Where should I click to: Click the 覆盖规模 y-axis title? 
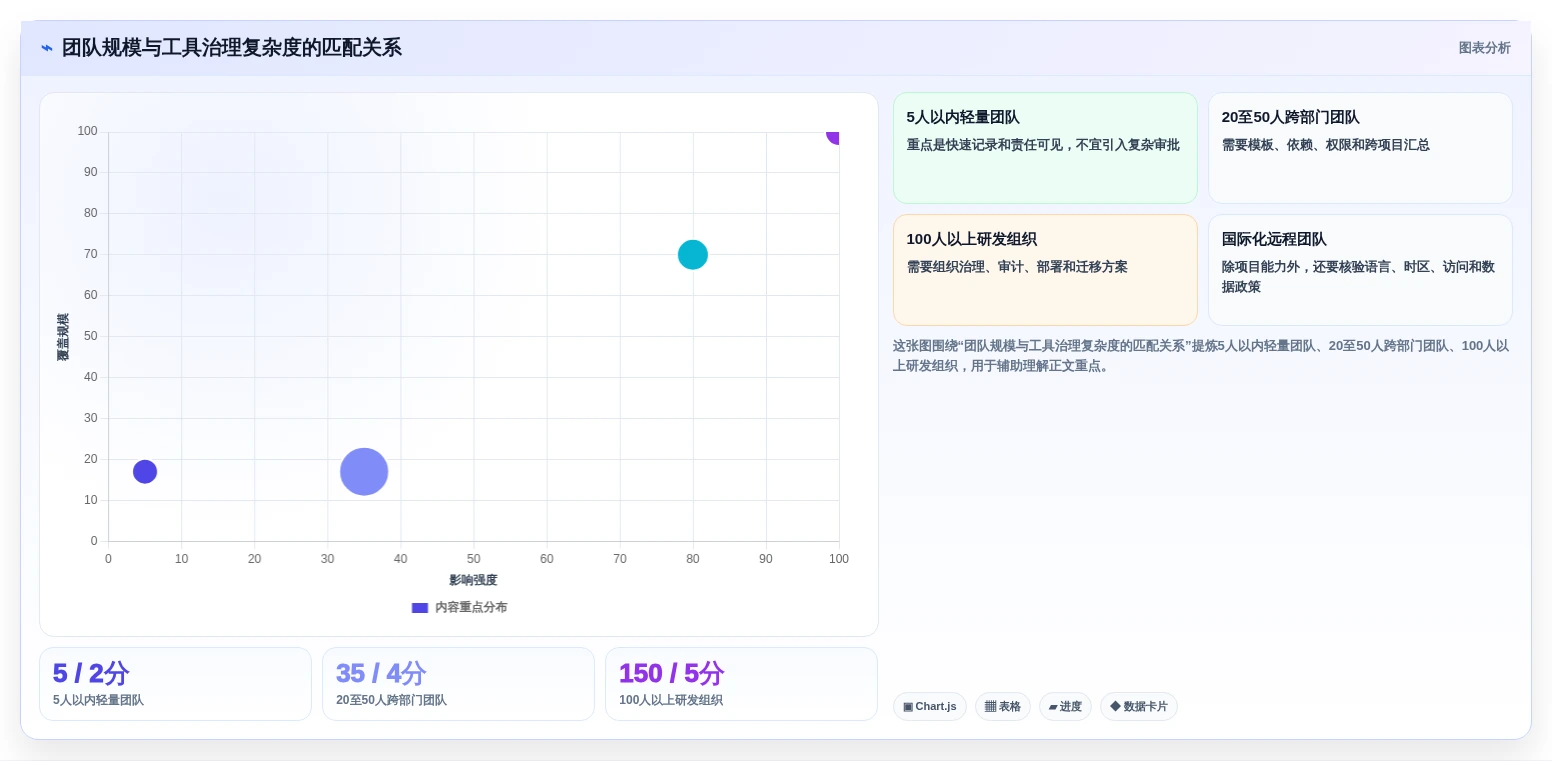pyautogui.click(x=63, y=337)
